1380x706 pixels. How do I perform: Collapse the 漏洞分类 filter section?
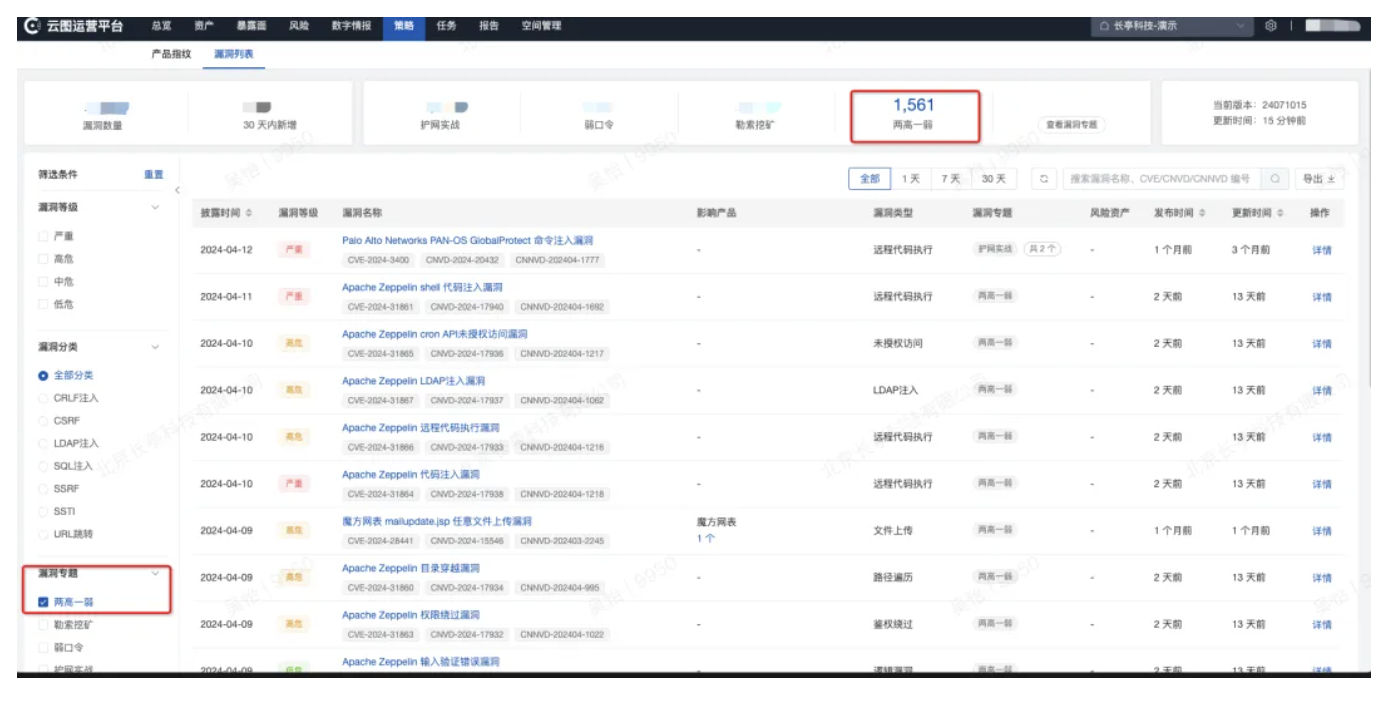click(x=155, y=347)
